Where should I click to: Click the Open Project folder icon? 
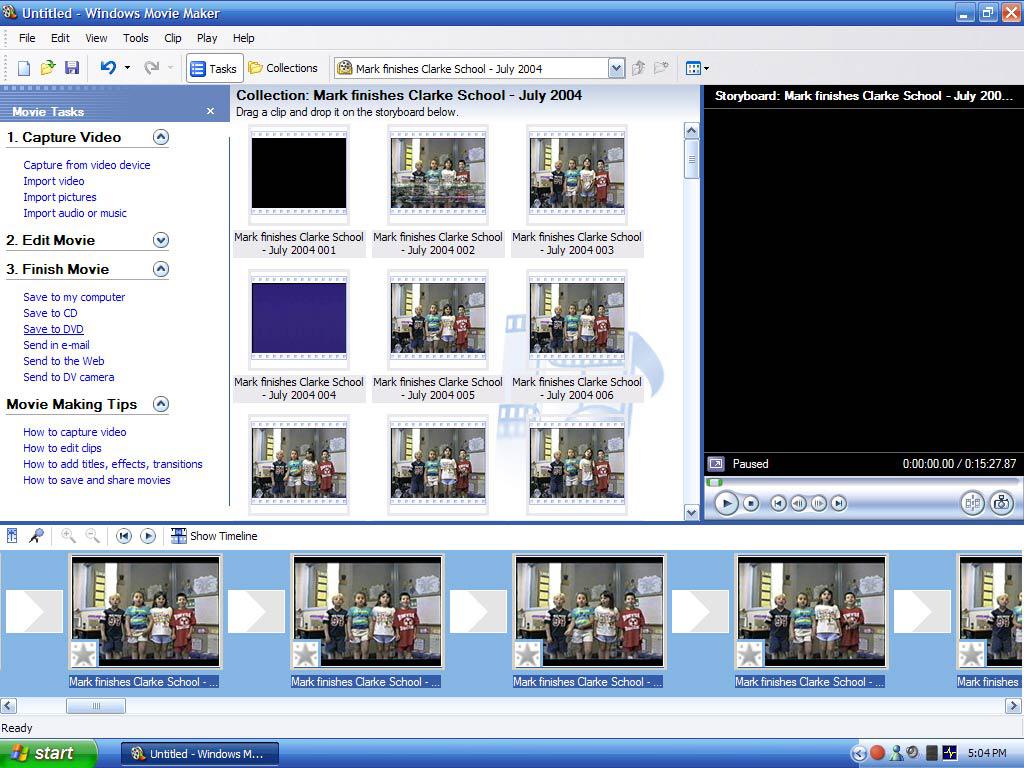click(48, 68)
